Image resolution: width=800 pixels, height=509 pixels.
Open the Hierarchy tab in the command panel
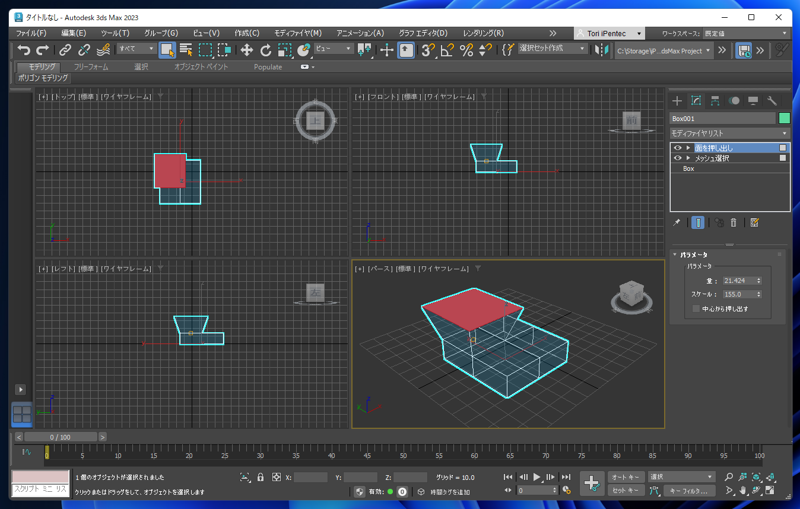point(715,100)
